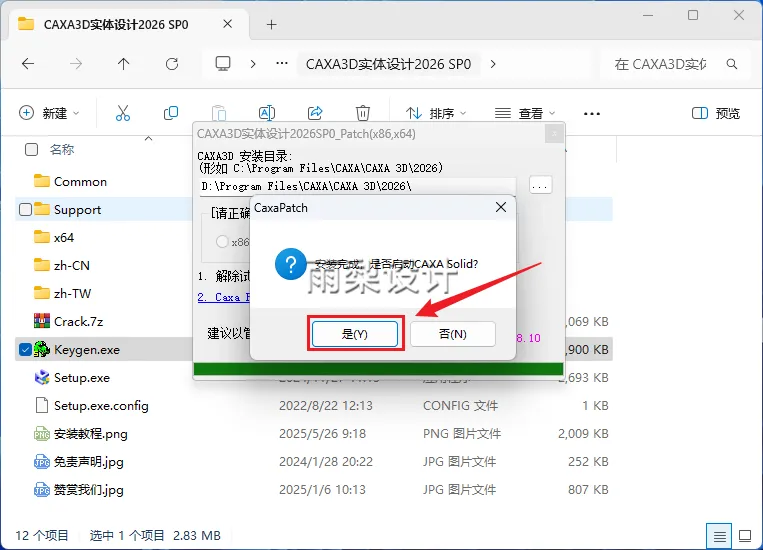Screen dimensions: 763x550
Task: Toggle the 预览 (Preview) pane button
Action: 716,113
